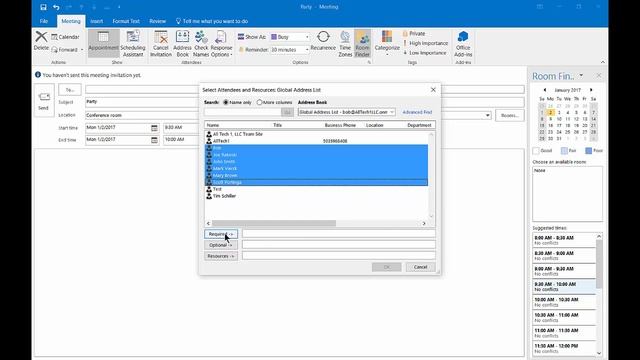The image size is (640, 360).
Task: Mark the meeting as Private
Action: [x=414, y=33]
